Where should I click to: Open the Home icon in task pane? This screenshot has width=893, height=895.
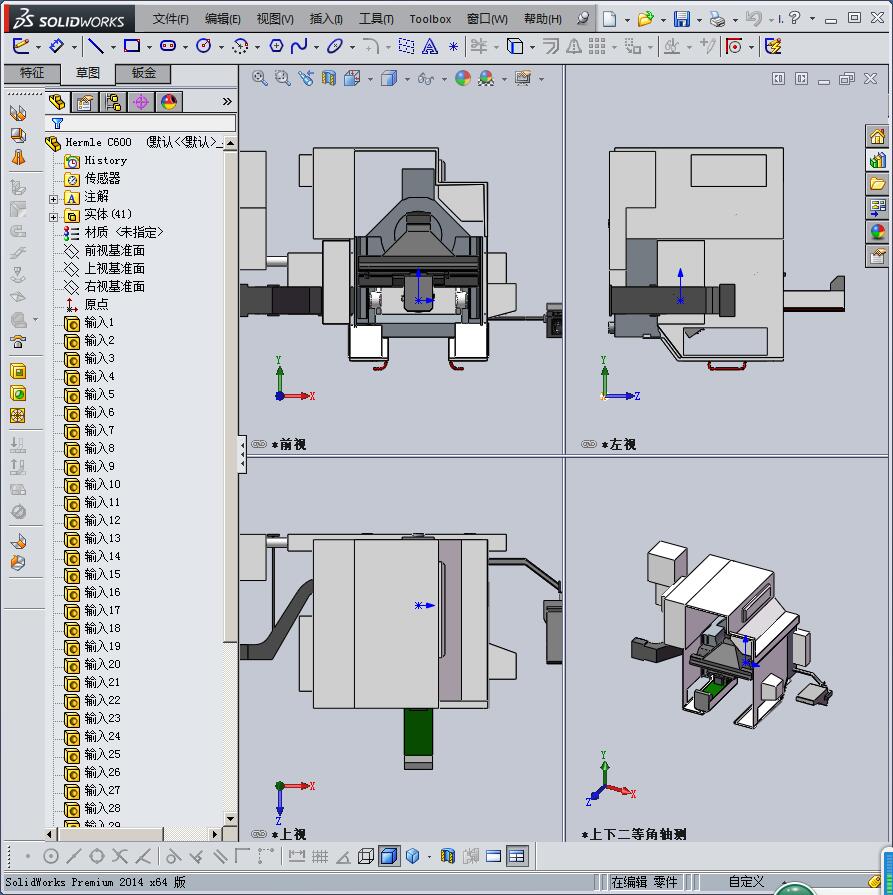(x=877, y=136)
